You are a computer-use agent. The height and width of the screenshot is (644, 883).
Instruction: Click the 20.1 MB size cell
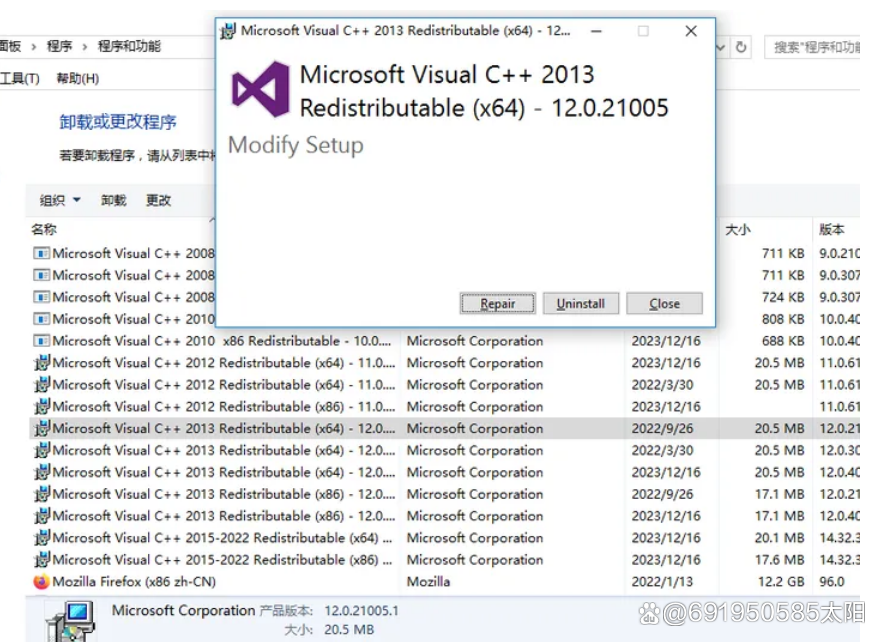[x=779, y=538]
